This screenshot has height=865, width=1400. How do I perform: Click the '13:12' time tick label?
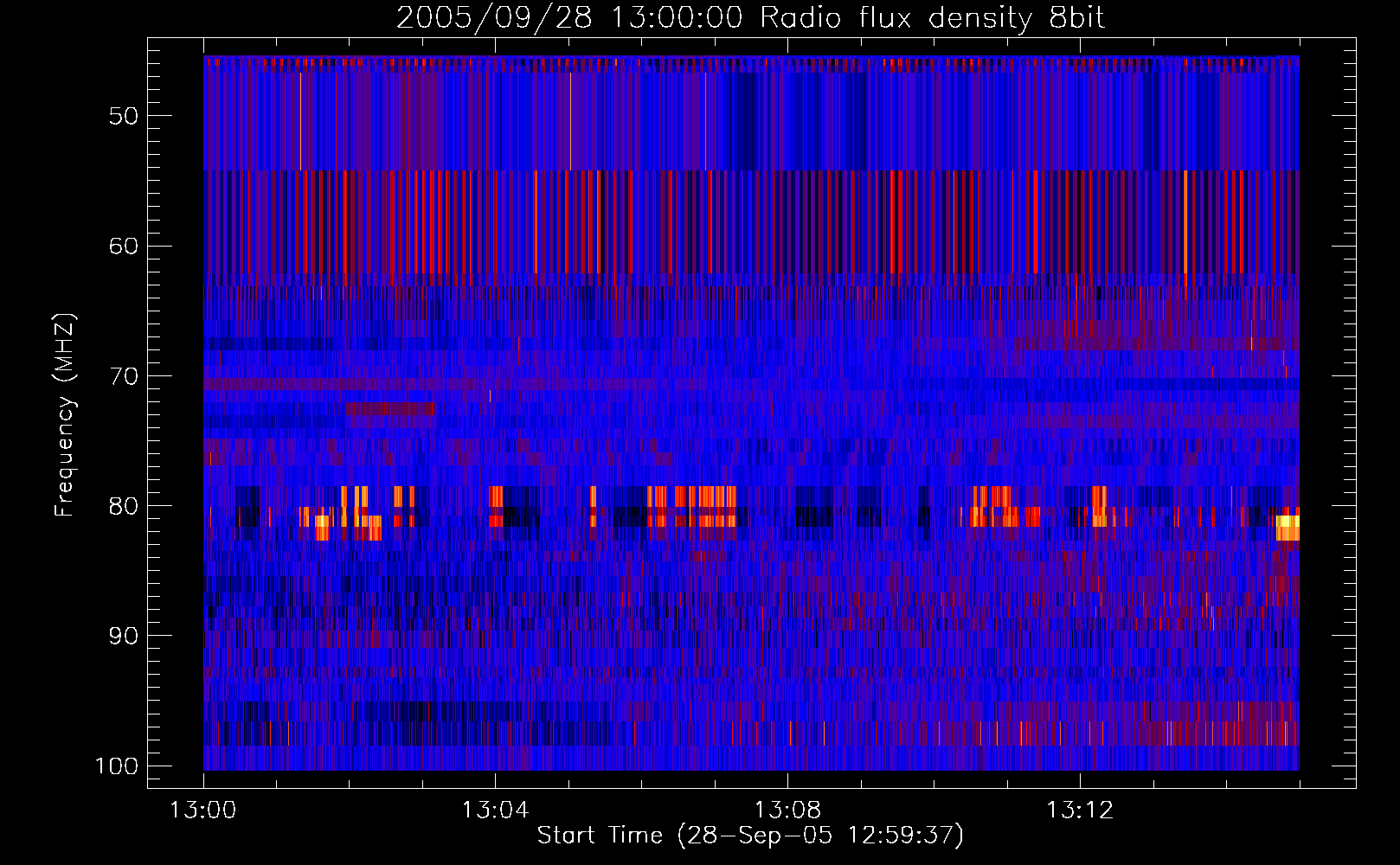(x=1080, y=811)
